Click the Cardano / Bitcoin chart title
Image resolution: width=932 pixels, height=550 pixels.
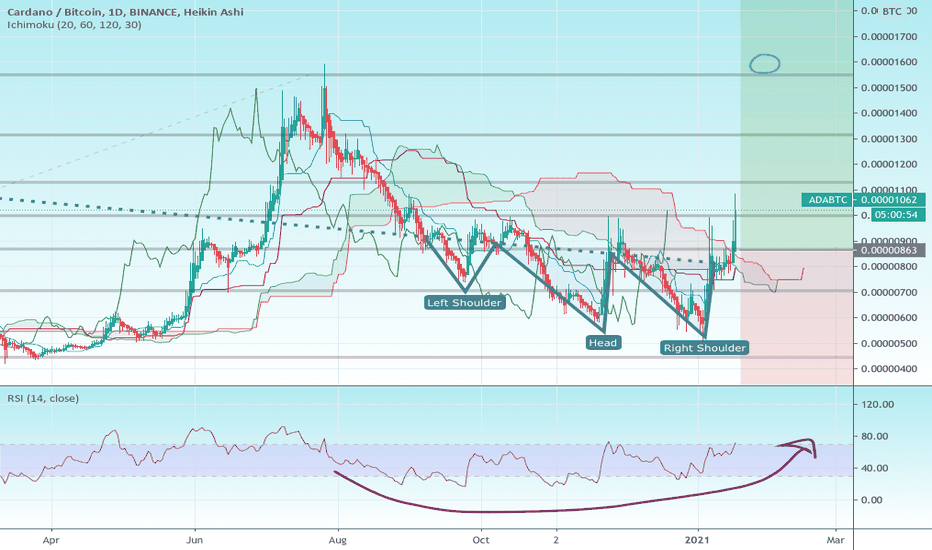pos(125,11)
